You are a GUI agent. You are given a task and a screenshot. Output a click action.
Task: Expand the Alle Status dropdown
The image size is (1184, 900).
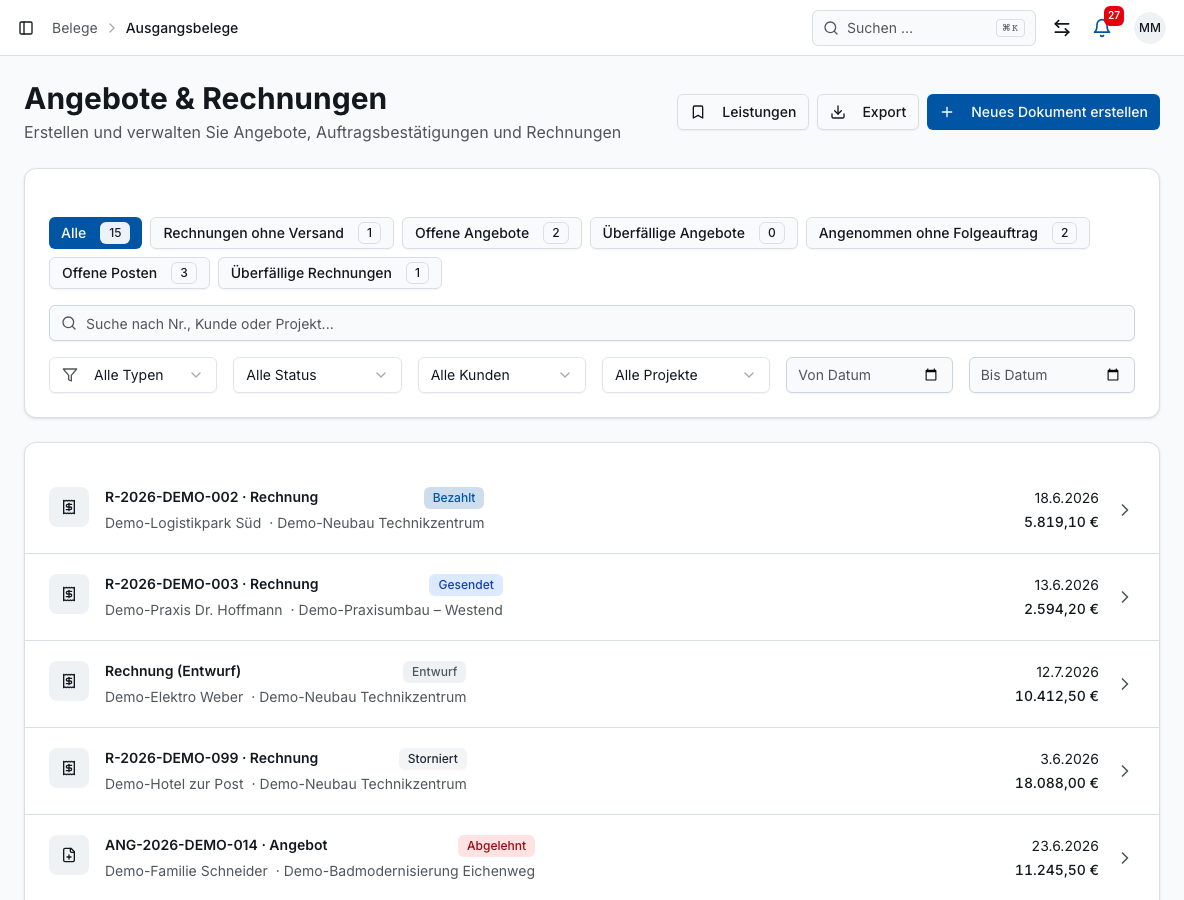[317, 375]
